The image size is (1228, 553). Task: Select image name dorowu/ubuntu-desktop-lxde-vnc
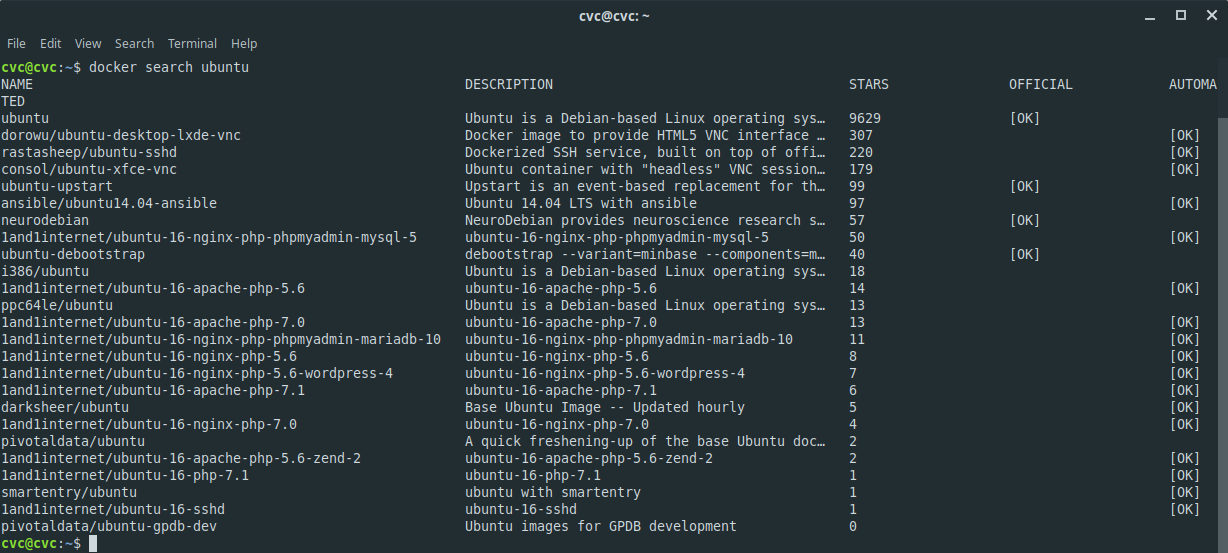click(121, 135)
